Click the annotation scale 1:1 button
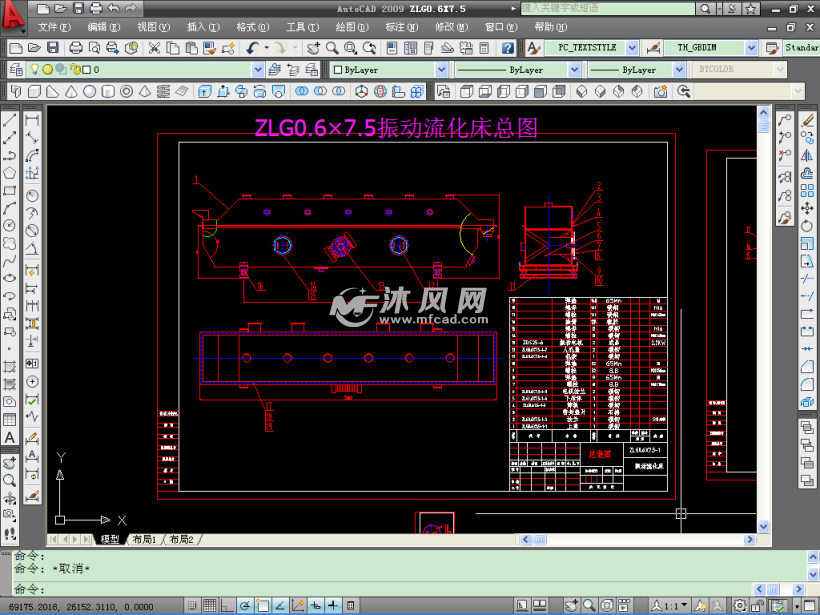The image size is (820, 615). 669,606
